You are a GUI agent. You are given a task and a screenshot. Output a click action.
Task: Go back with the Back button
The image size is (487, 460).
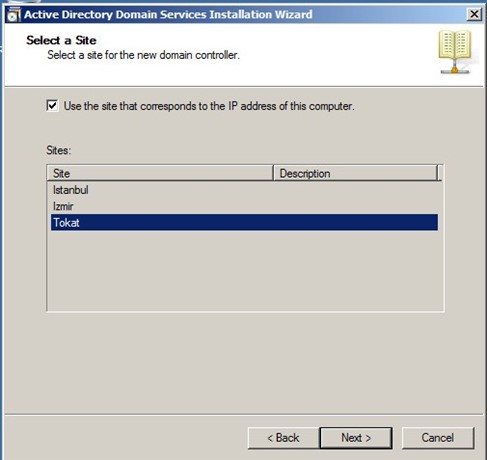tap(283, 438)
